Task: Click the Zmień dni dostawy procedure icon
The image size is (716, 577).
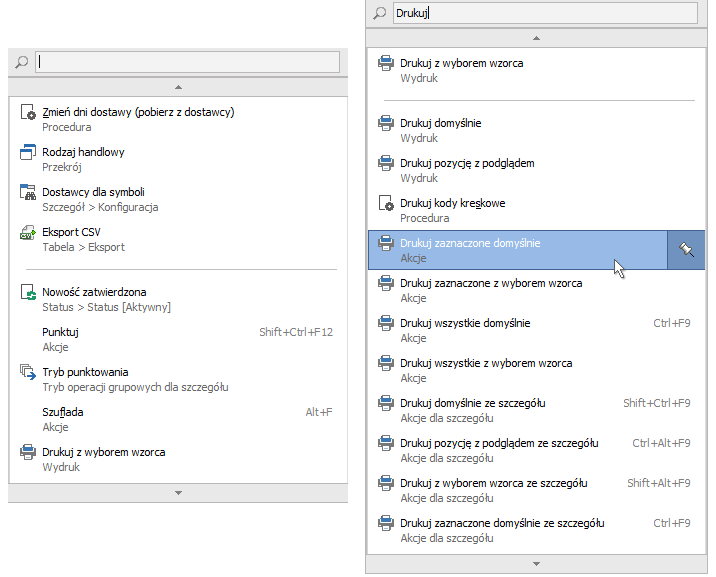Action: [x=28, y=113]
